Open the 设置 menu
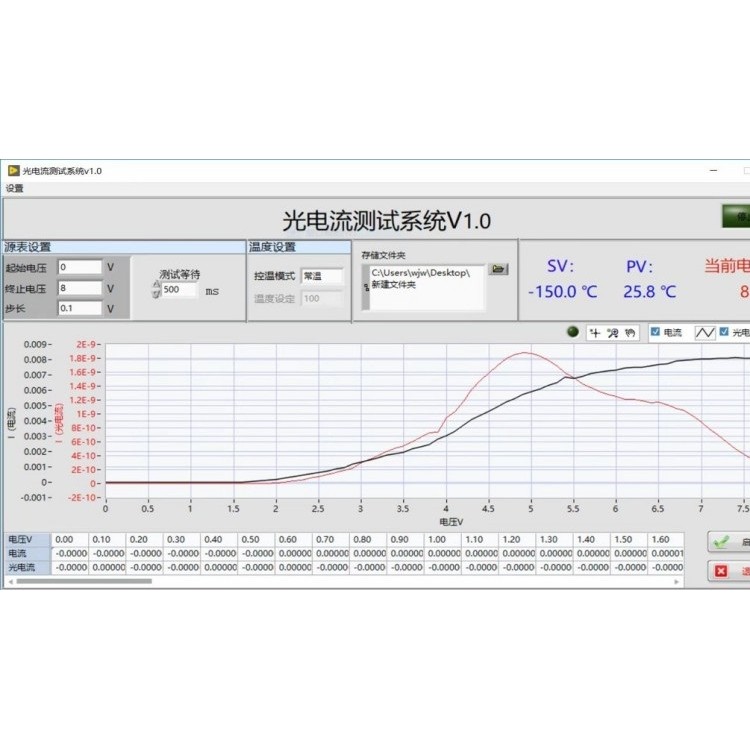 point(14,188)
